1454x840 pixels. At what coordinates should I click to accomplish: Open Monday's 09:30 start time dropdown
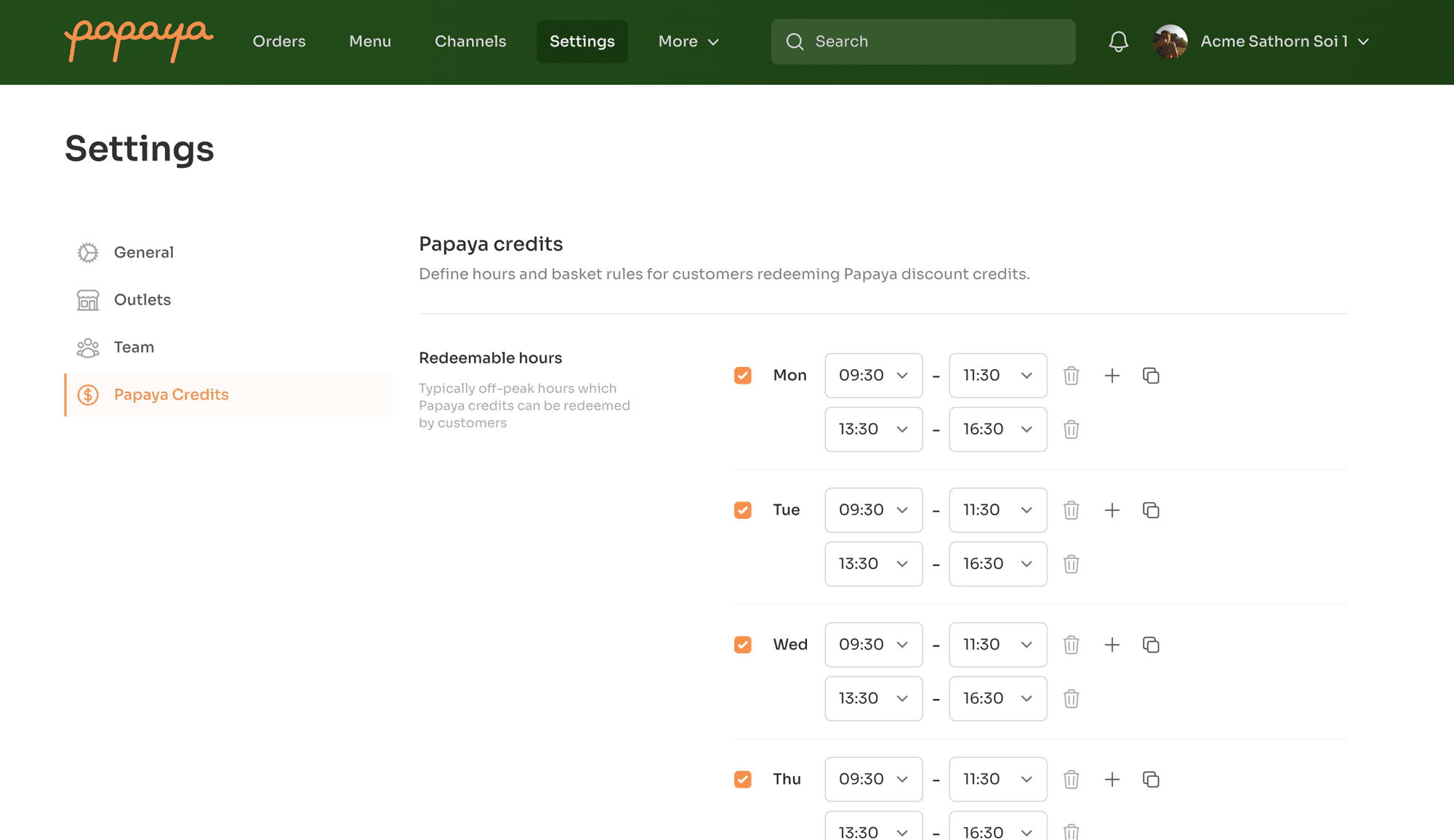873,376
